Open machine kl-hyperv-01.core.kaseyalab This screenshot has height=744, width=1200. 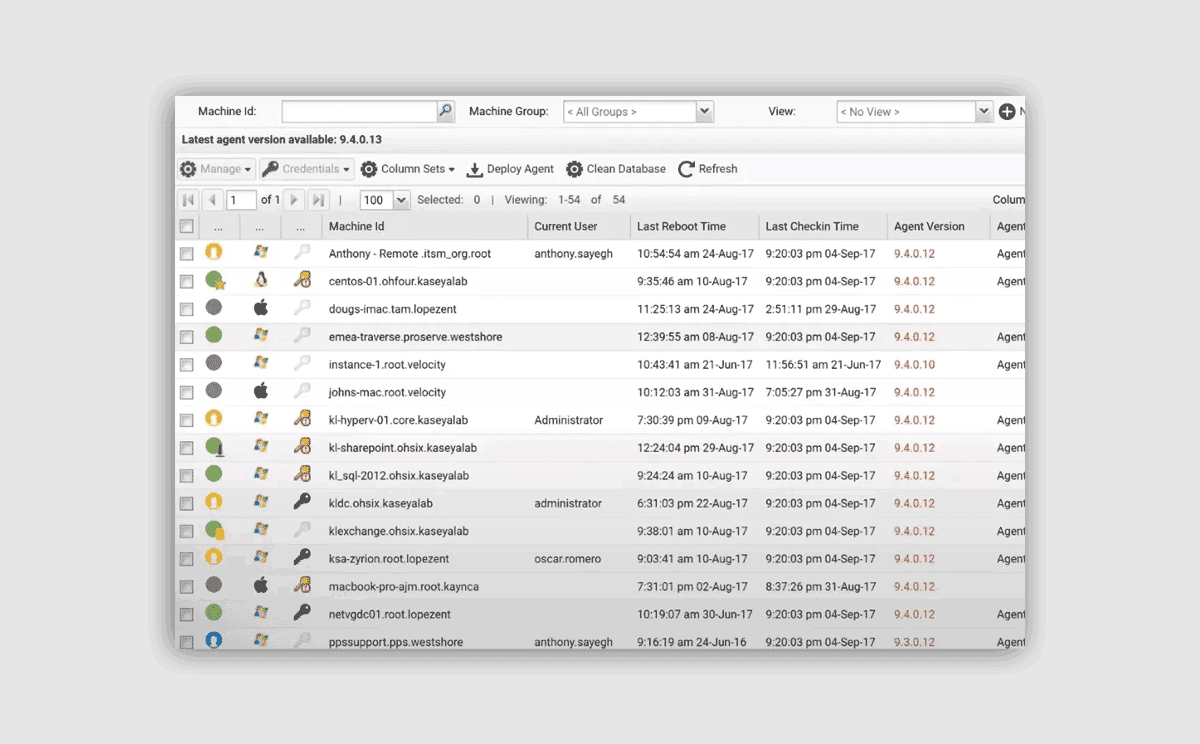398,420
